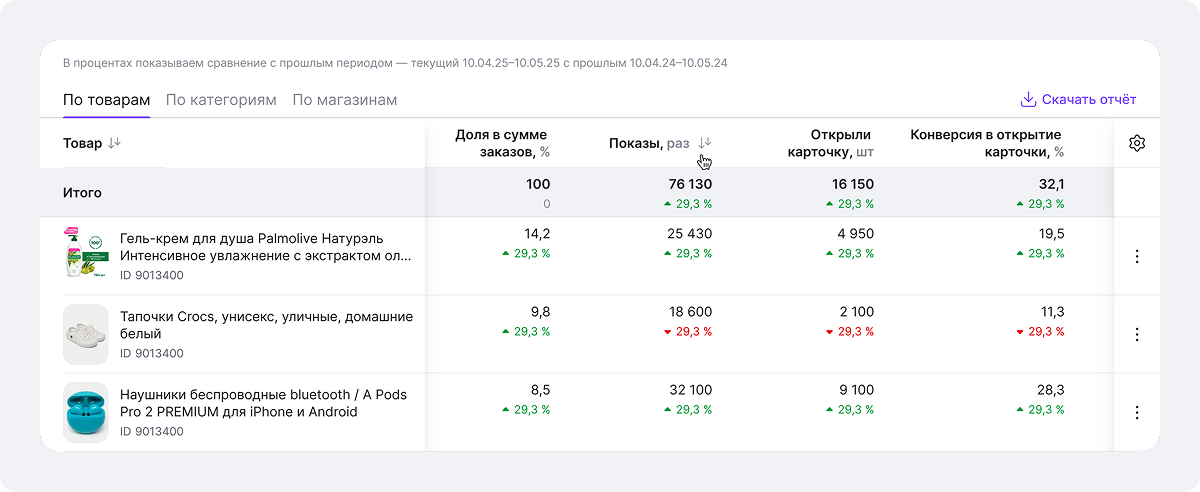Click the conversion value 11,3
This screenshot has width=1200, height=492.
[1052, 311]
